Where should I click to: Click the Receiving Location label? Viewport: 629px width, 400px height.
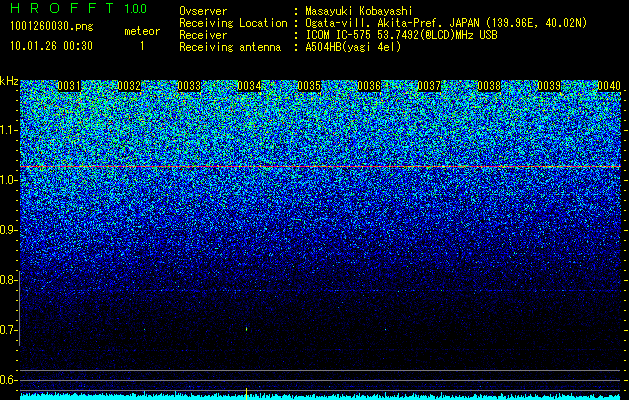click(x=233, y=23)
